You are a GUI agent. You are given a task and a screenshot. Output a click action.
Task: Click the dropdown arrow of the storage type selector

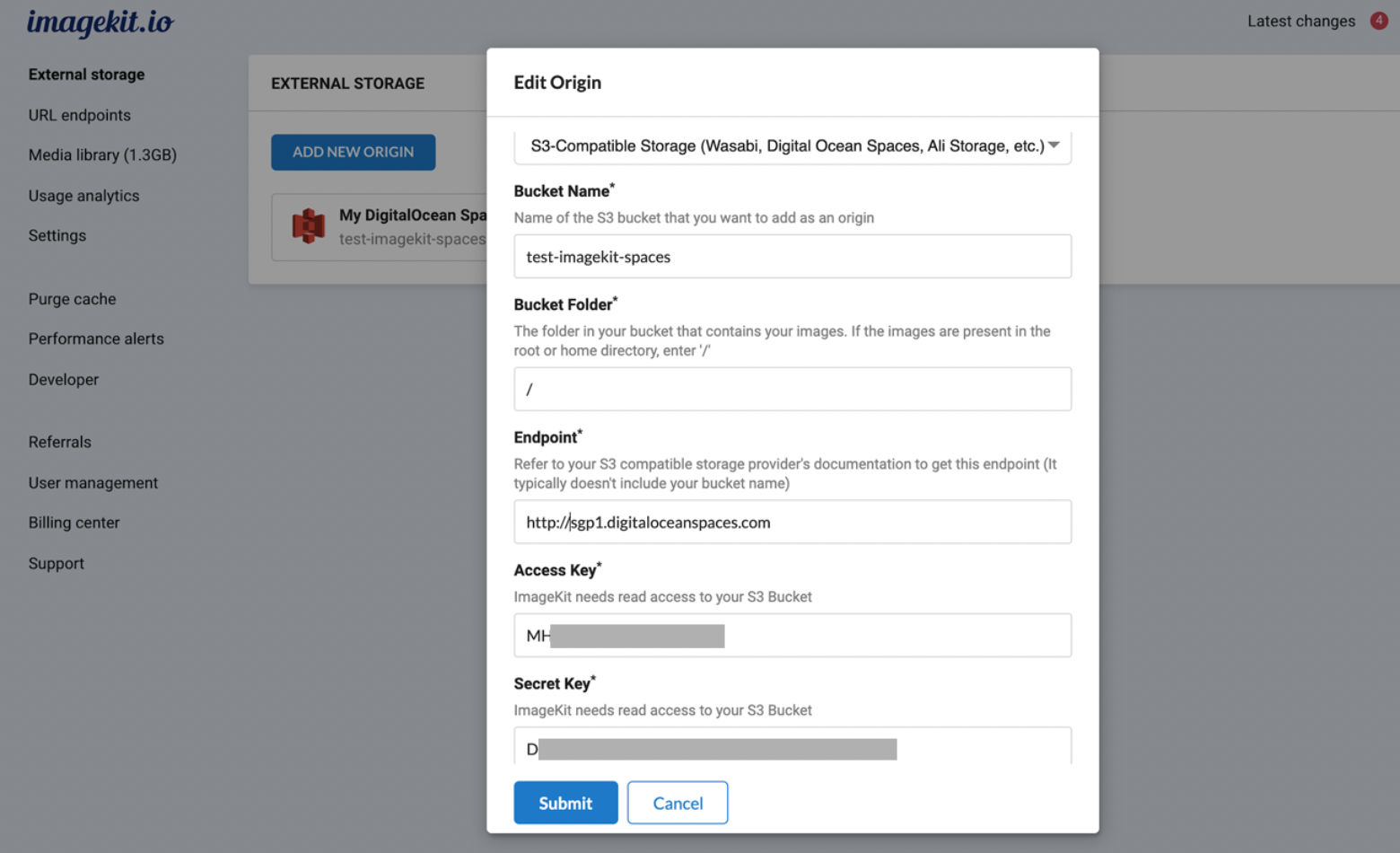point(1054,145)
